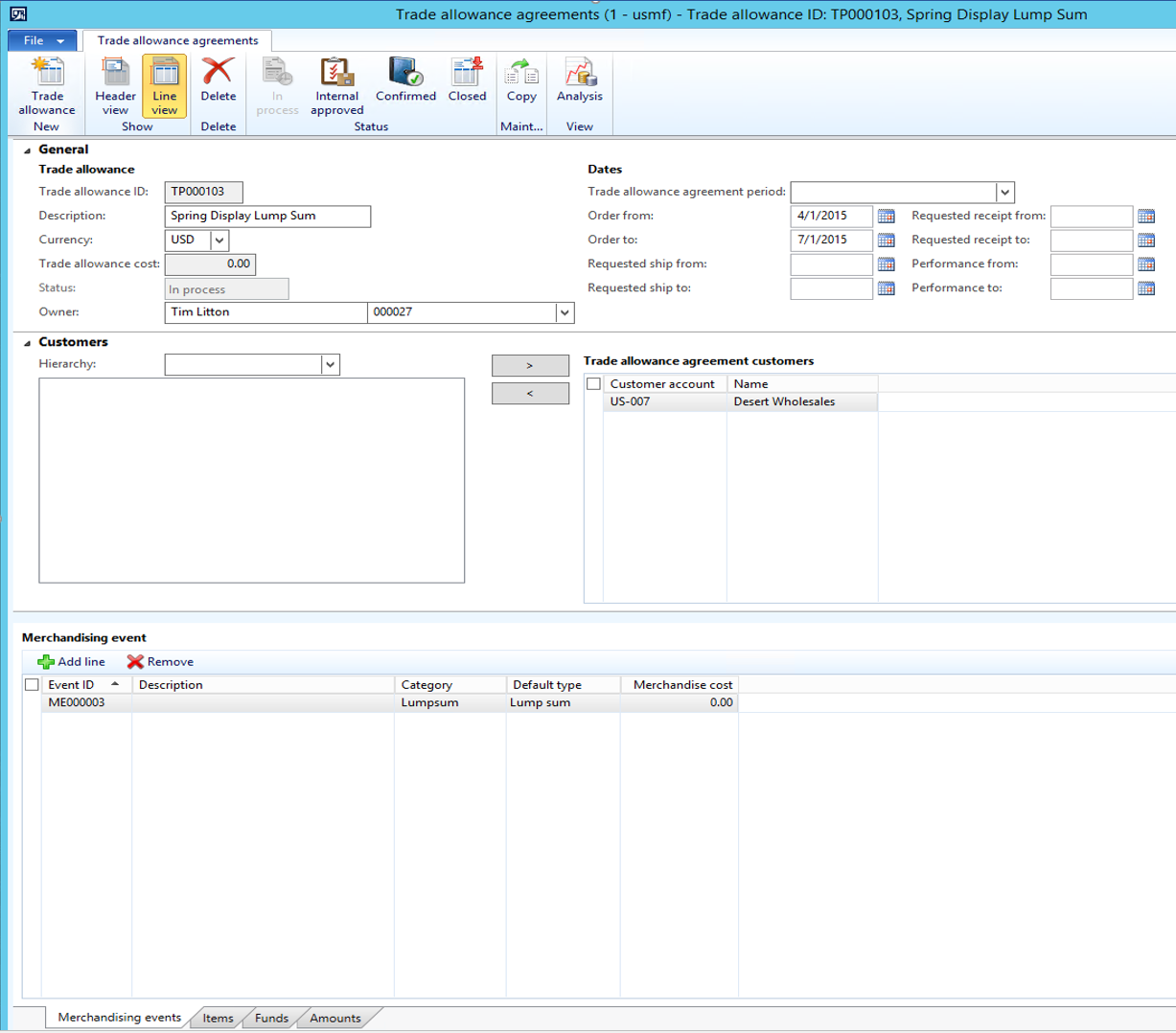This screenshot has height=1033, width=1176.
Task: Switch to the Funds tab
Action: tap(271, 1018)
